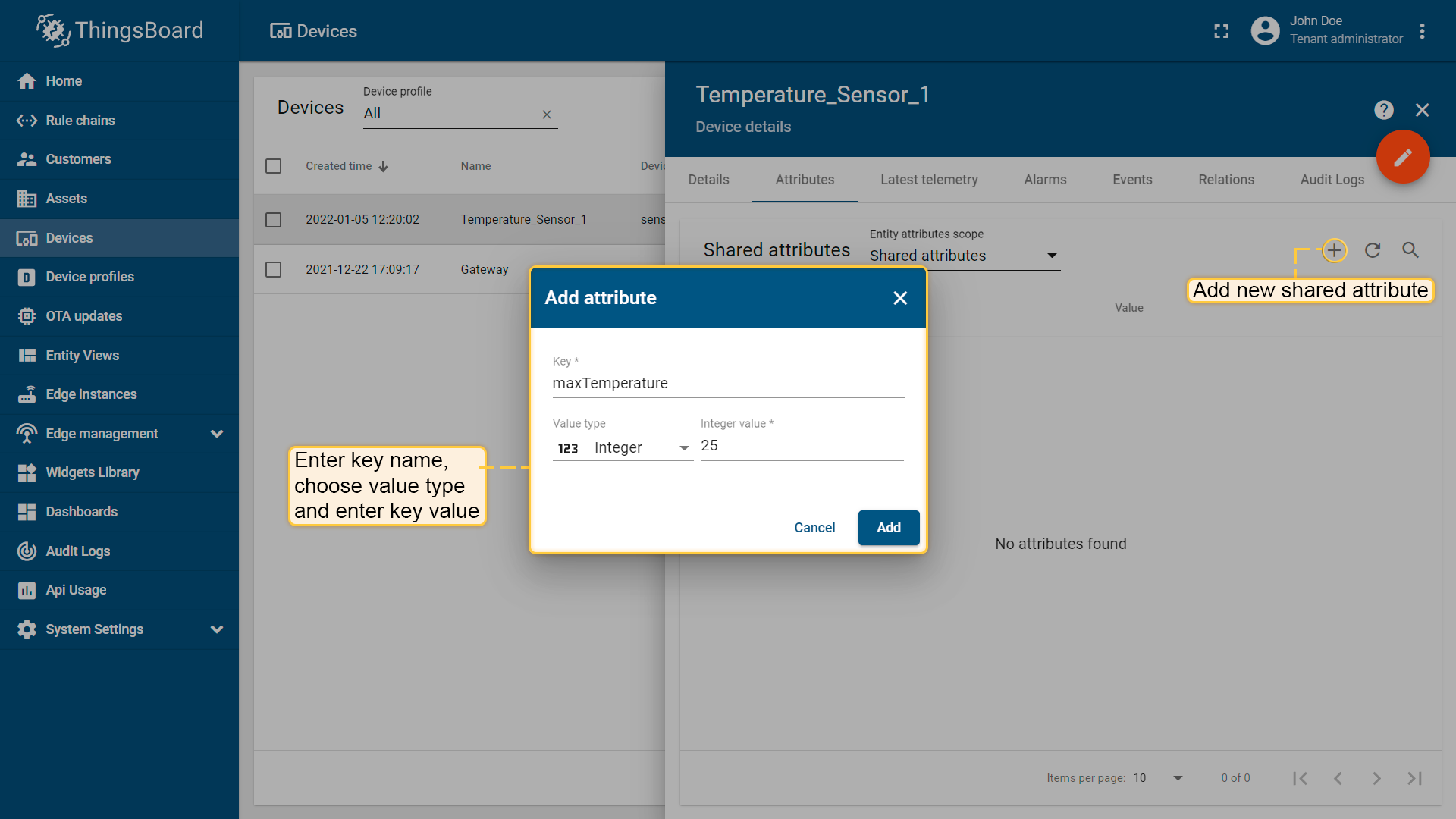Switch to the Latest telemetry tab

pos(929,180)
